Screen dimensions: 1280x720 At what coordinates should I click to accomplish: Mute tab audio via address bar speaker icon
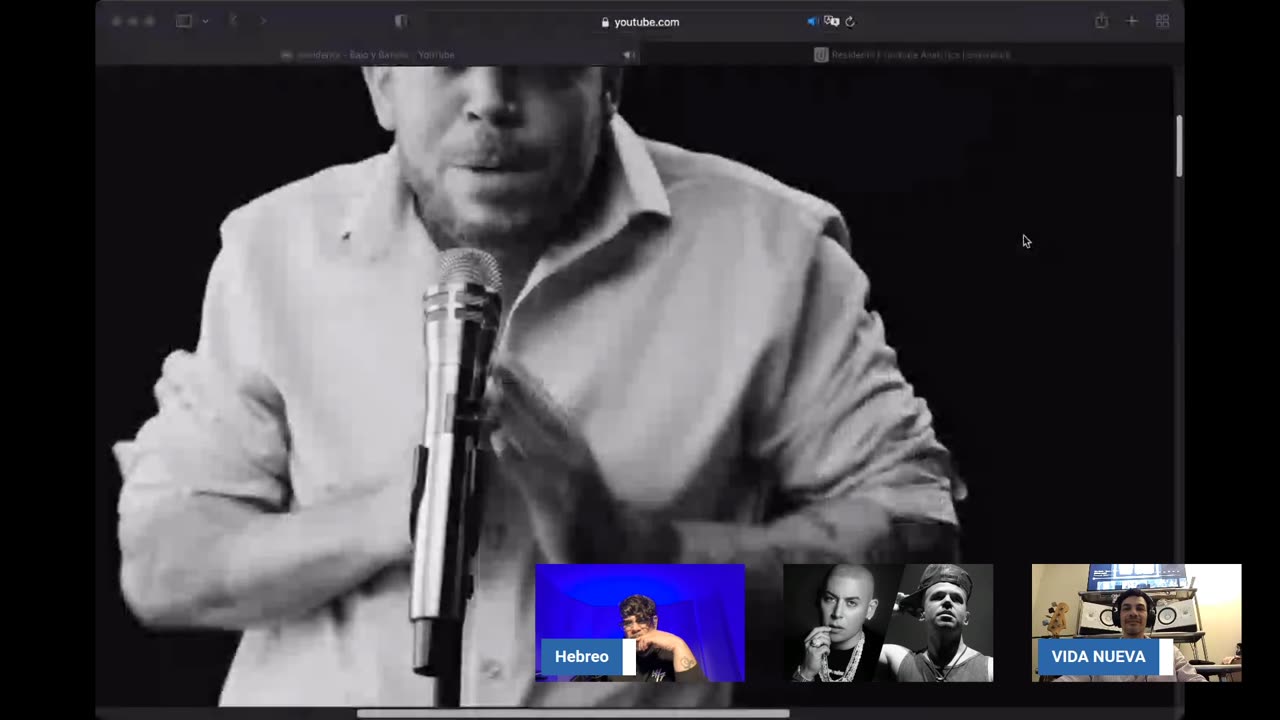click(812, 21)
